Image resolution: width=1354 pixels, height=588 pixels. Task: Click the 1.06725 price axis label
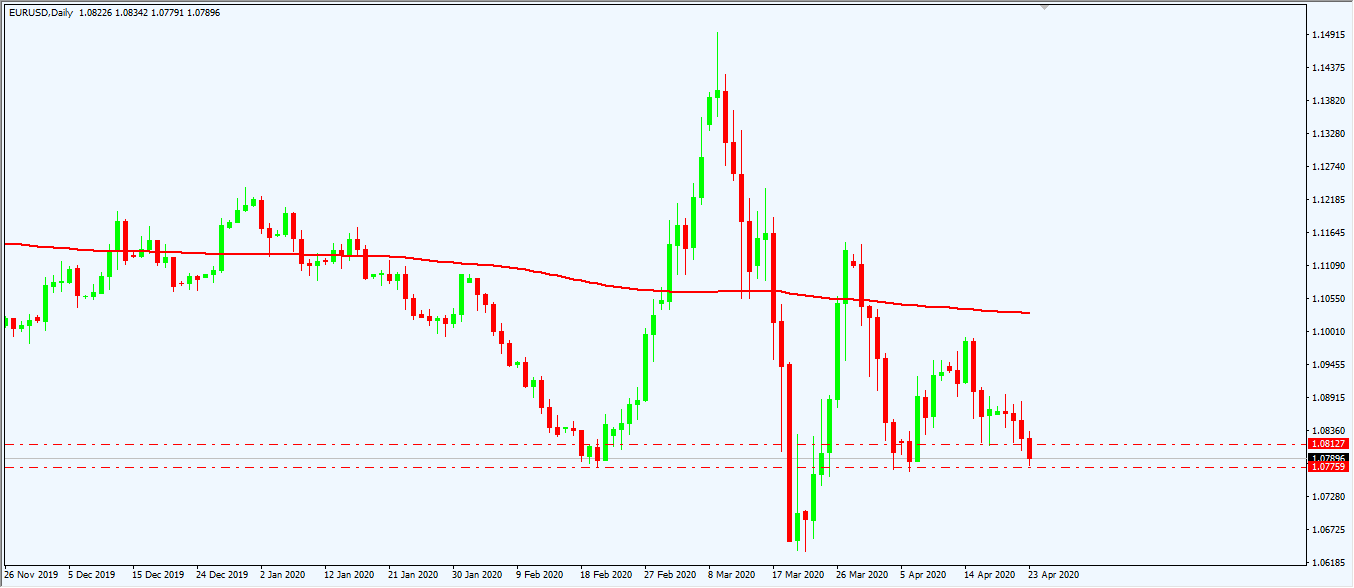pos(1328,530)
